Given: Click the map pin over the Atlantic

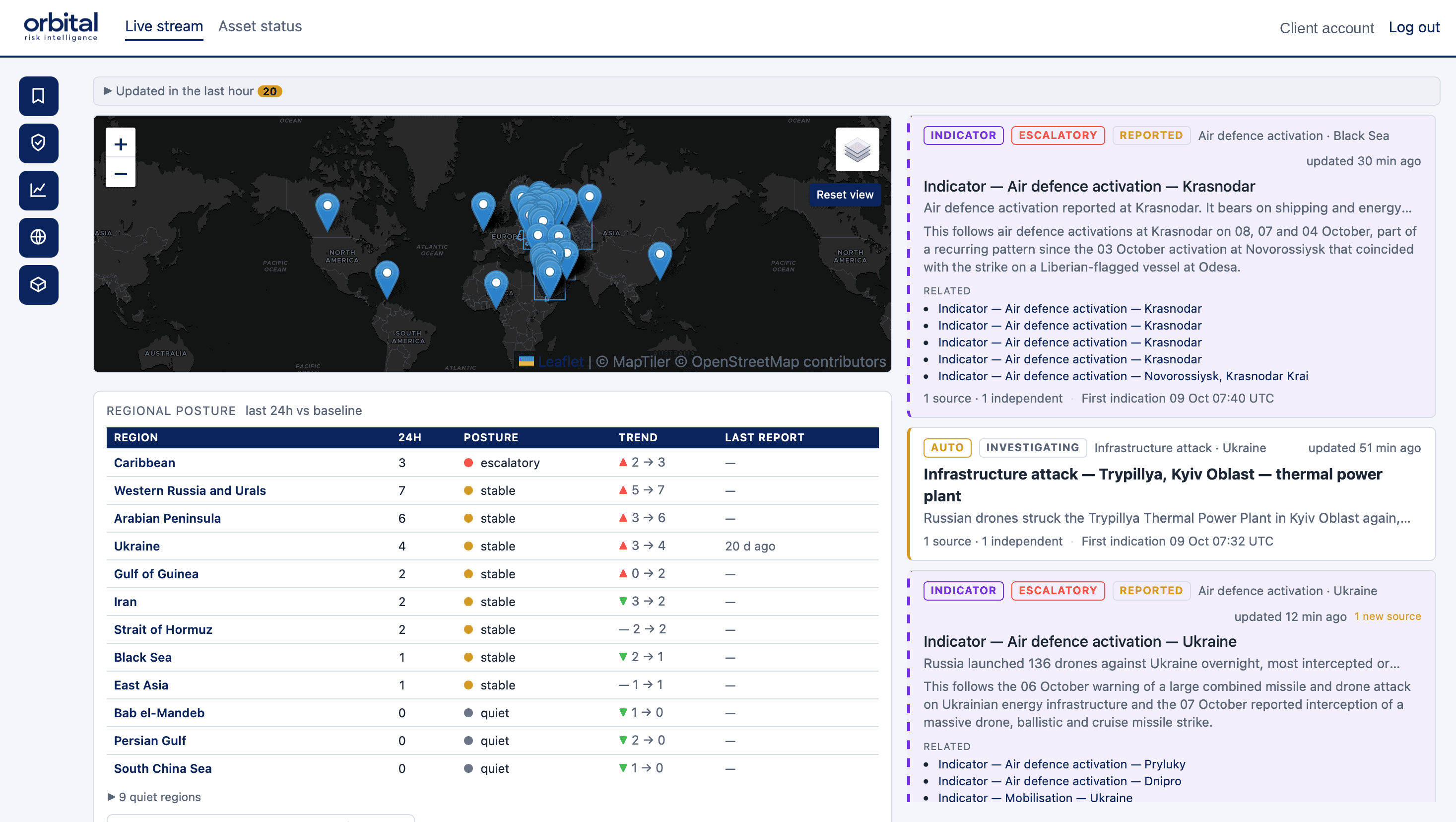Looking at the screenshot, I should pyautogui.click(x=483, y=211).
